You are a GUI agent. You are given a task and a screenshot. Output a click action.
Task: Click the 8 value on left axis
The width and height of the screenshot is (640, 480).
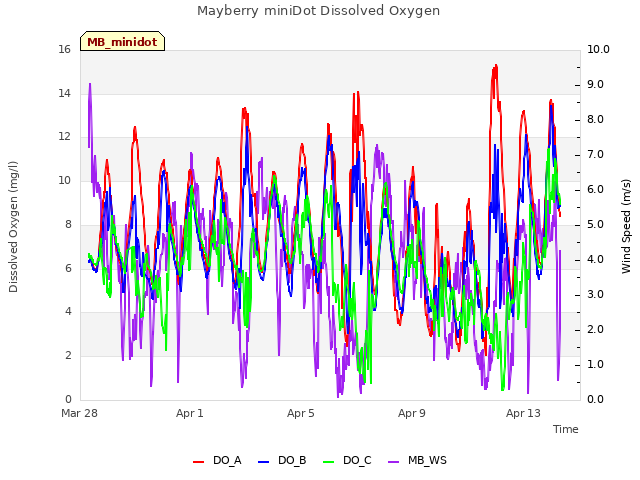point(68,224)
